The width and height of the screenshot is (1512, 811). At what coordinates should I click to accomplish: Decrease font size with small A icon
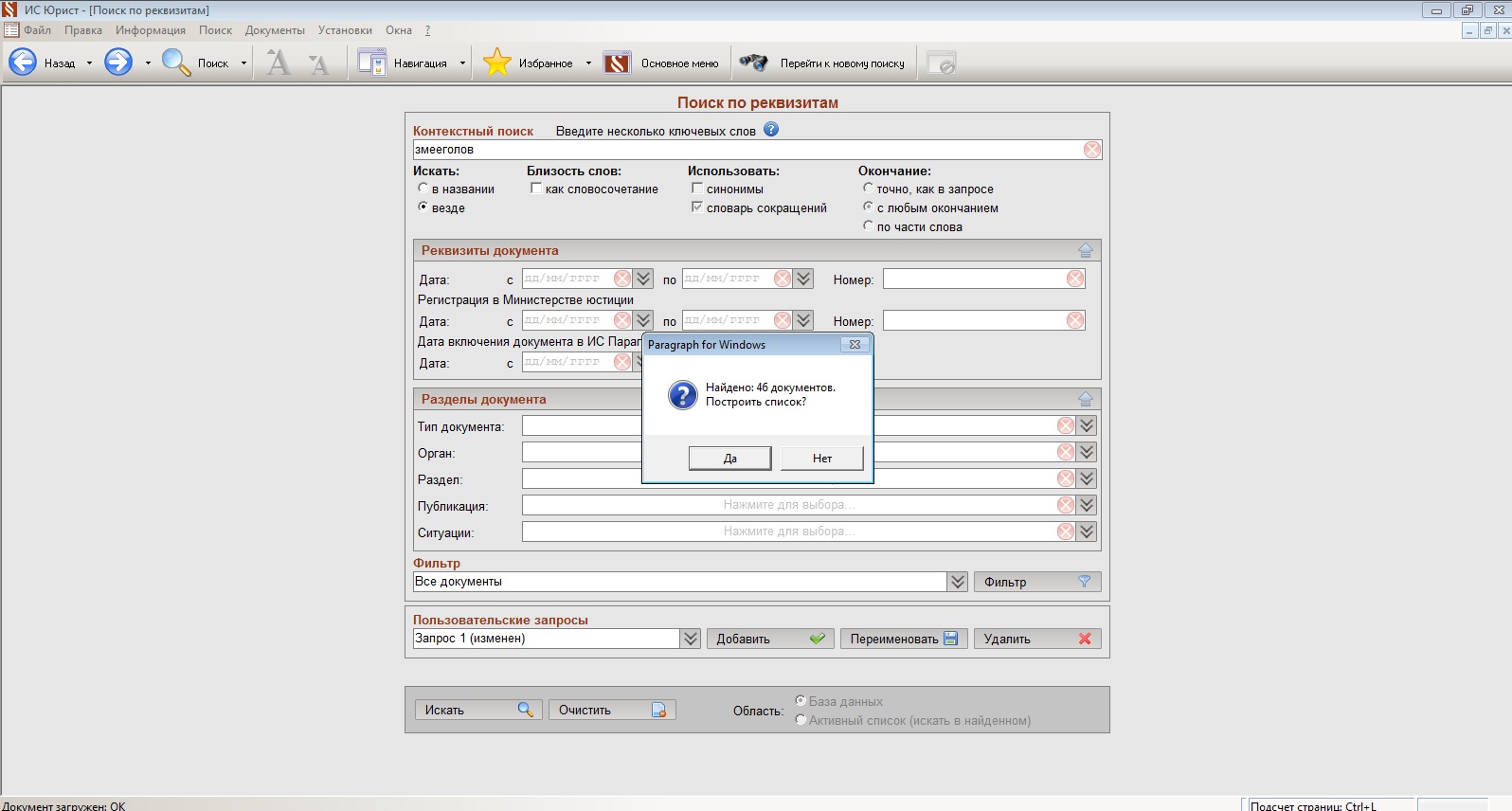coord(319,64)
